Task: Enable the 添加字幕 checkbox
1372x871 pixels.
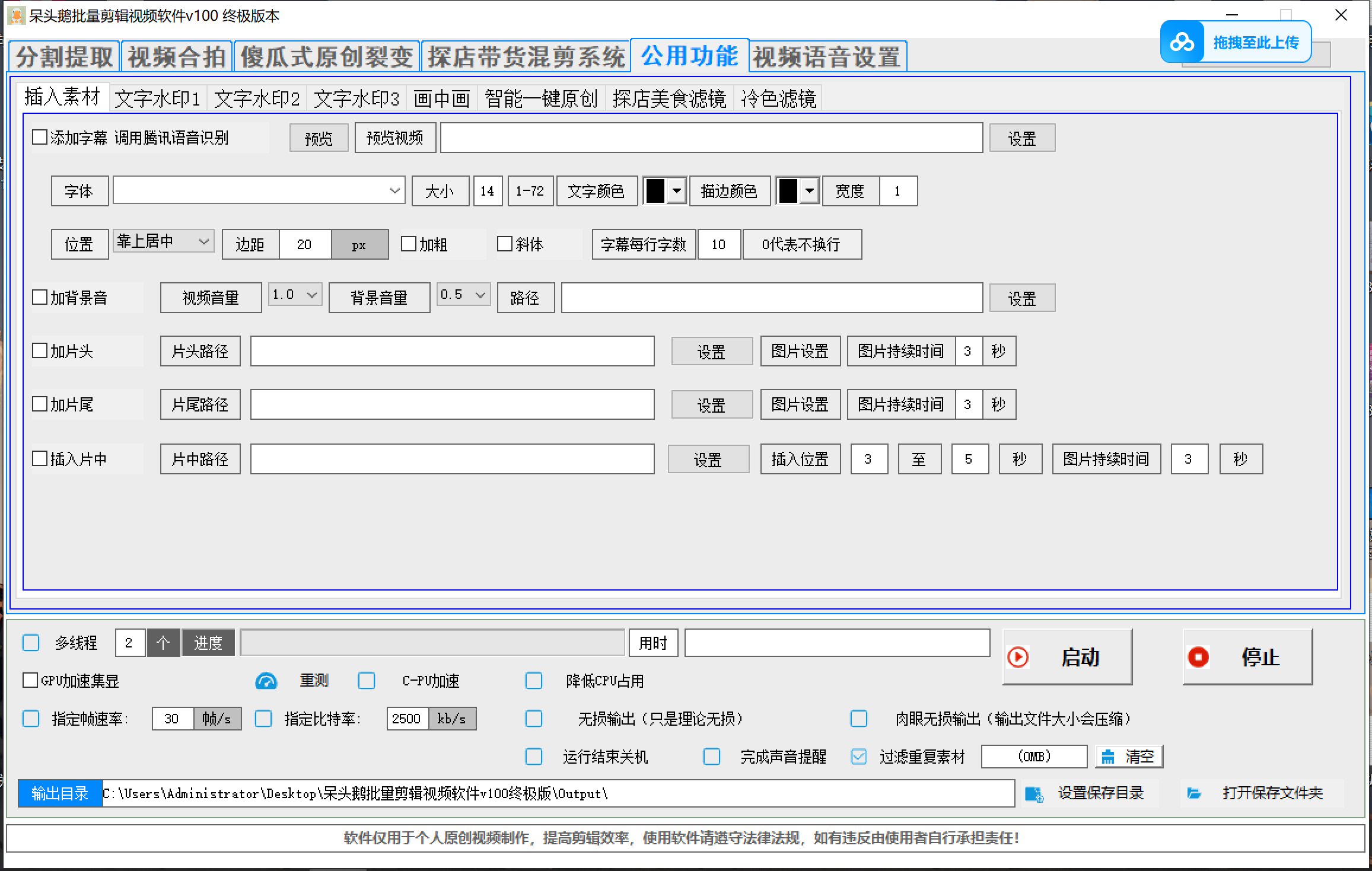Action: click(40, 138)
